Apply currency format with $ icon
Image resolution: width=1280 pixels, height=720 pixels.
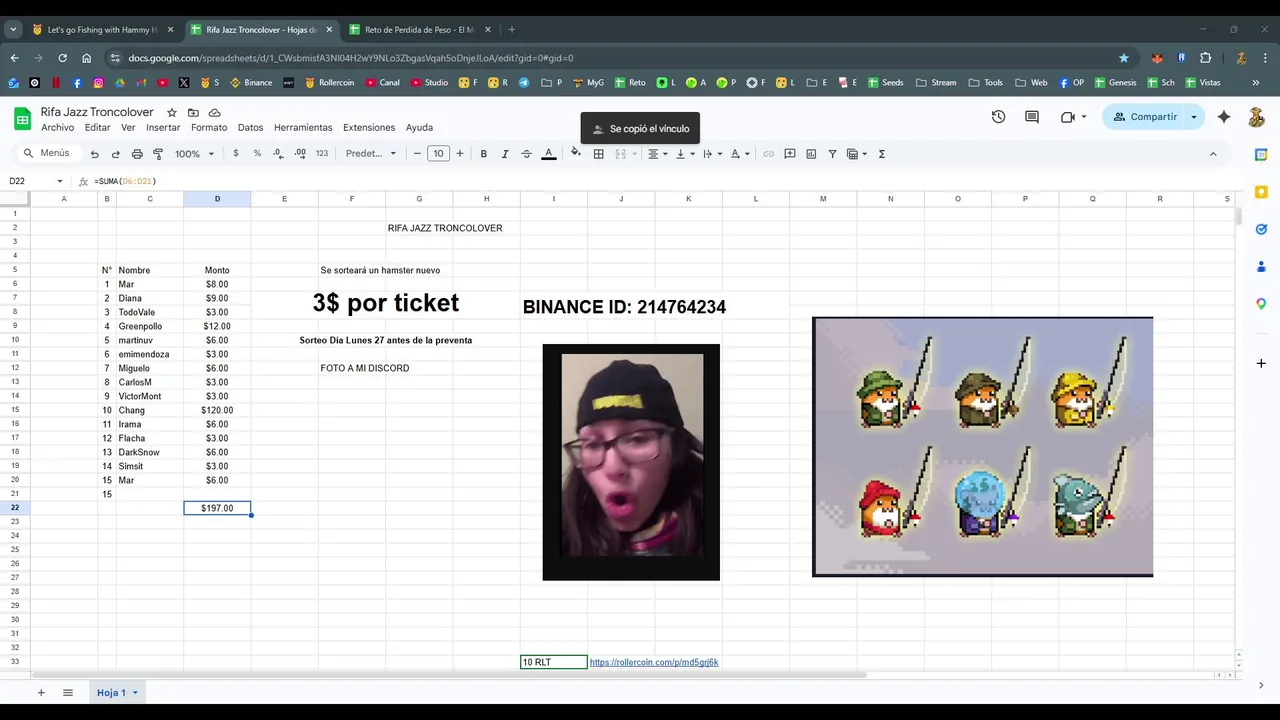coord(236,154)
